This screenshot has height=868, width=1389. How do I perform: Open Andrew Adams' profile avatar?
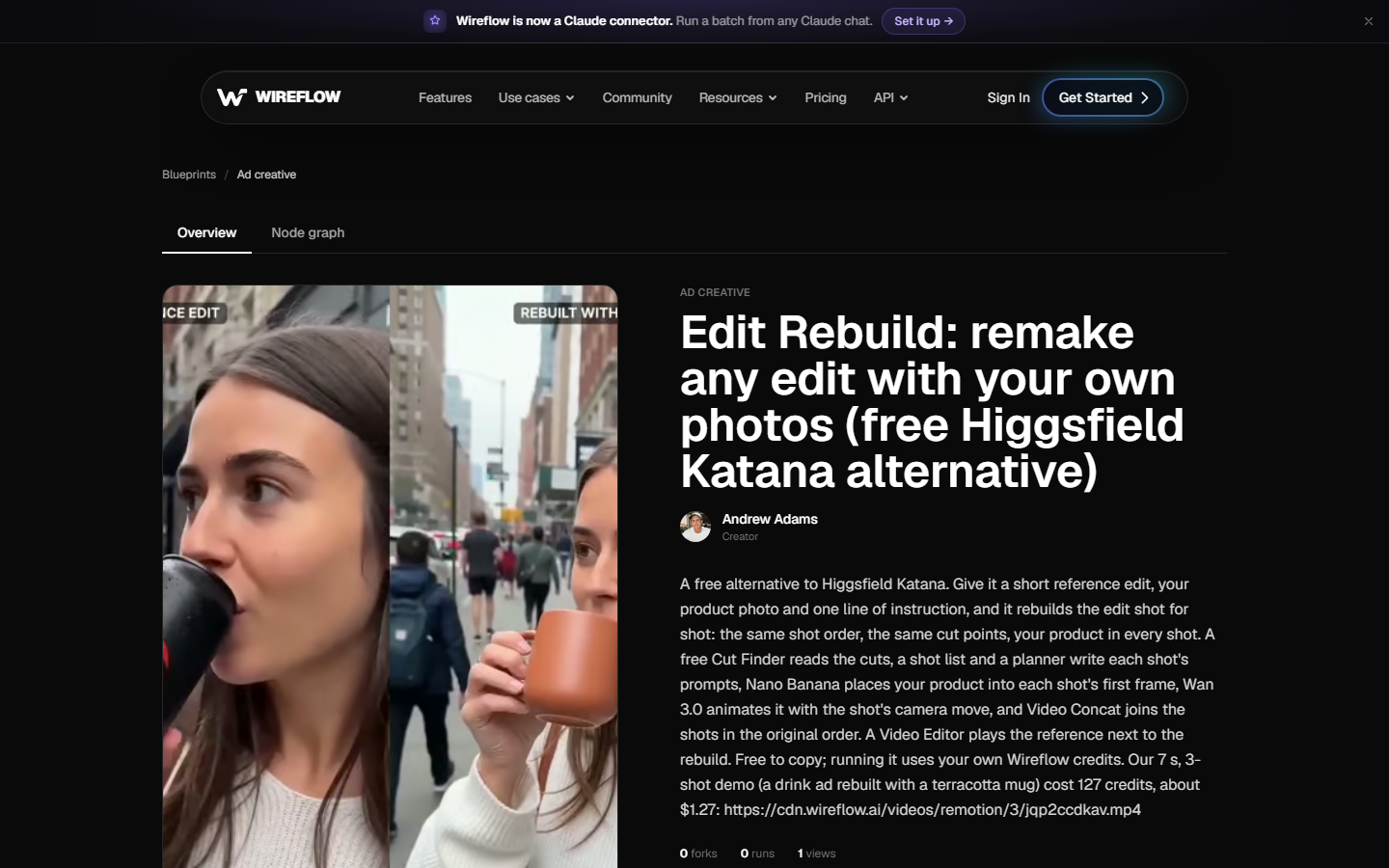coord(695,527)
